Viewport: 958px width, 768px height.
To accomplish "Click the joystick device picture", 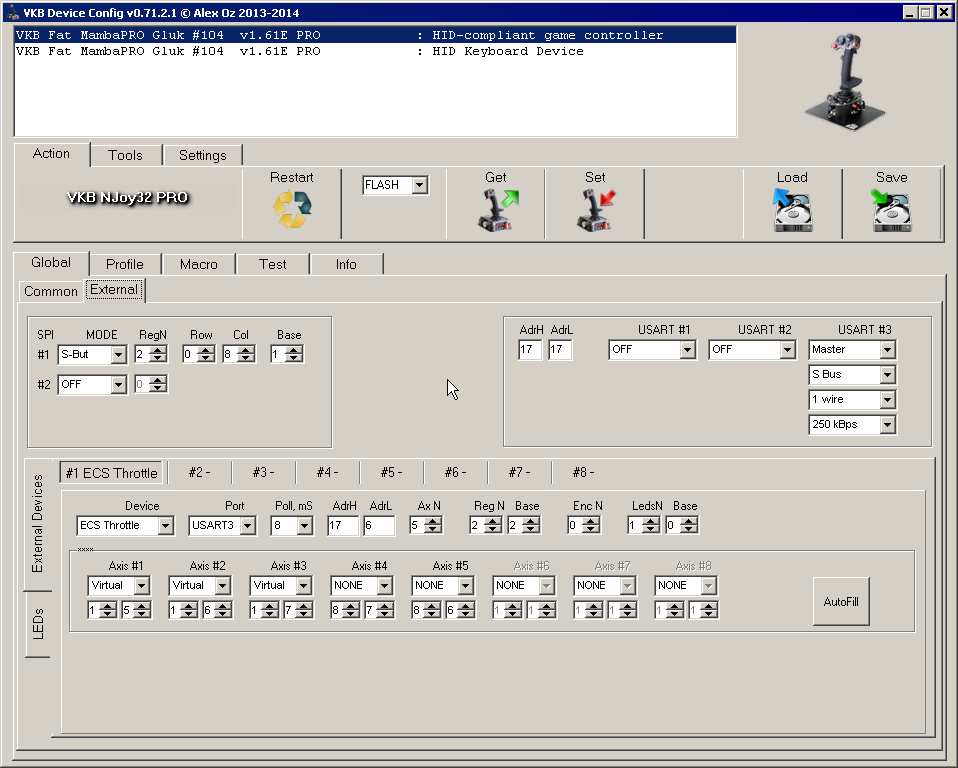I will coord(844,81).
